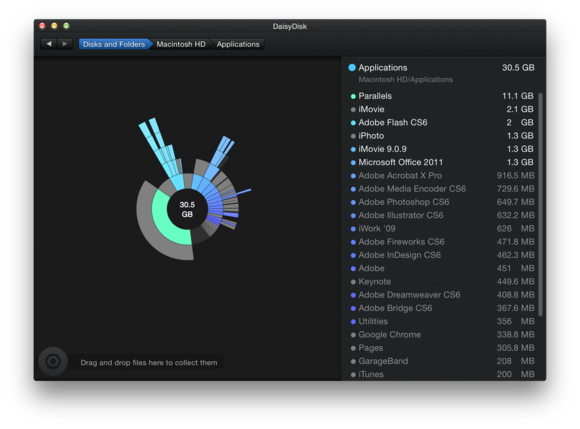The width and height of the screenshot is (580, 429).
Task: Select Microsoft Office 2011 row
Action: (442, 162)
